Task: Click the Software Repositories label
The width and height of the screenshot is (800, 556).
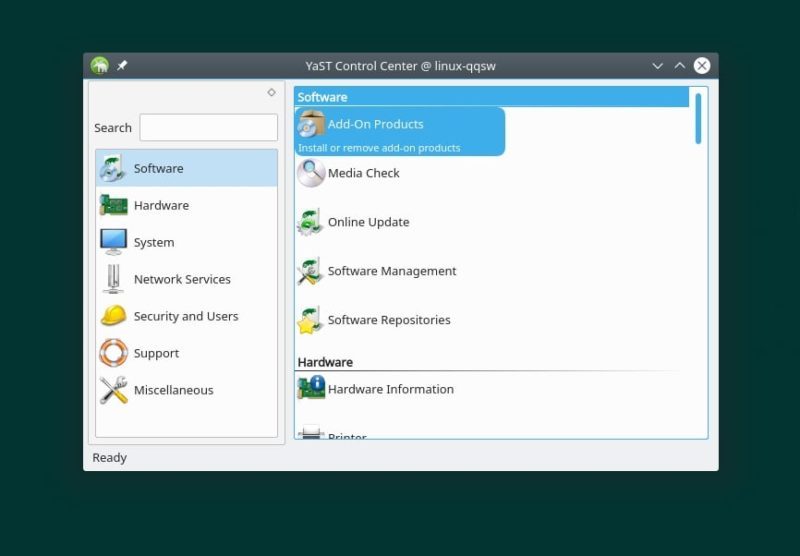Action: (389, 320)
